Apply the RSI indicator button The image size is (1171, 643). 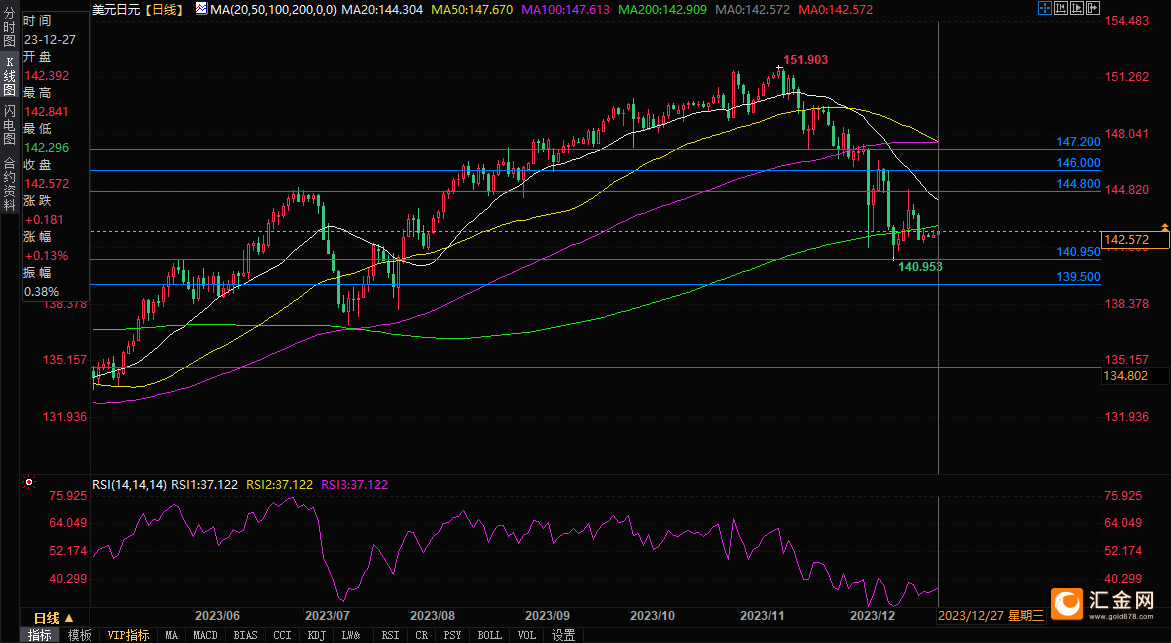(390, 636)
